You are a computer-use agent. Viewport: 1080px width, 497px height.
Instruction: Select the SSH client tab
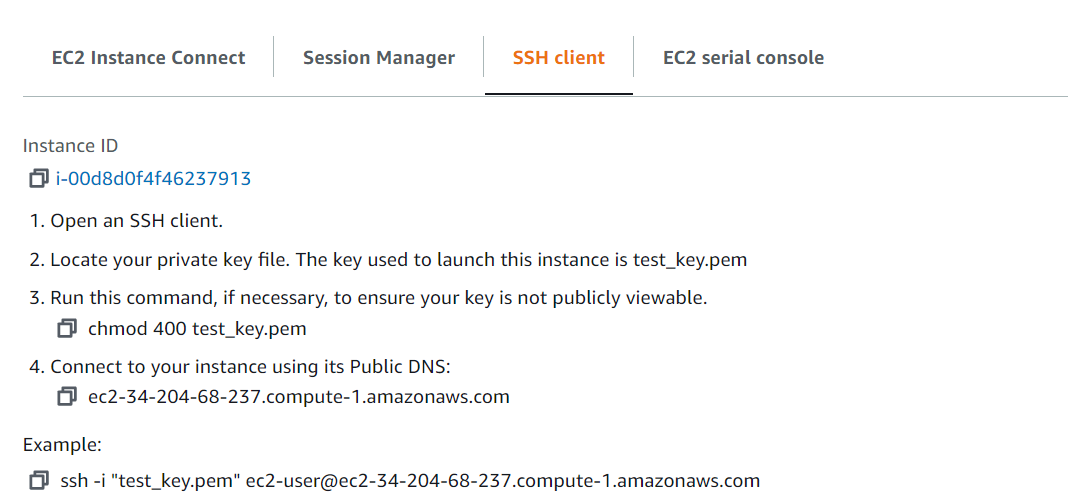pyautogui.click(x=558, y=58)
